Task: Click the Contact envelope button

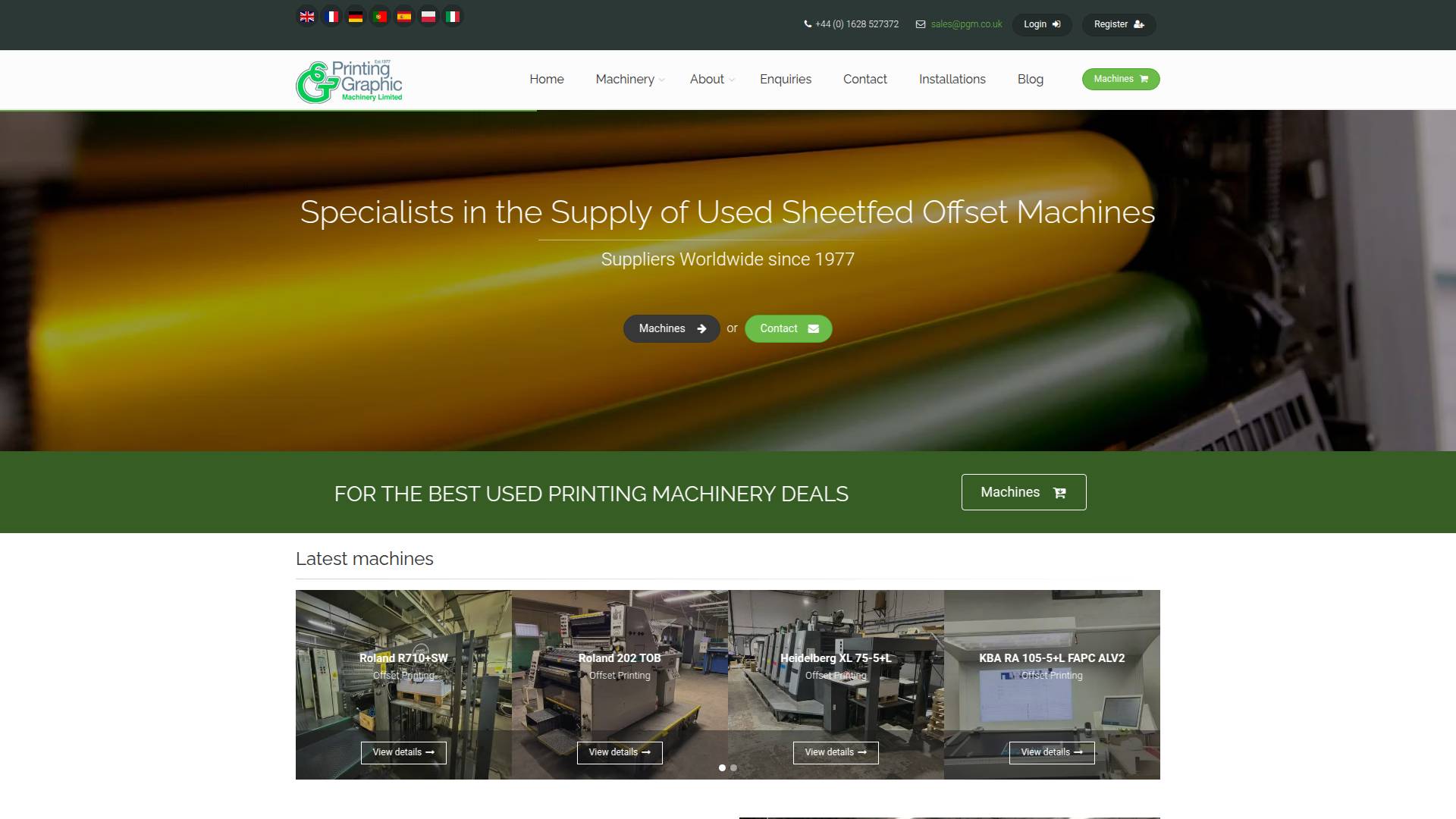Action: [788, 328]
